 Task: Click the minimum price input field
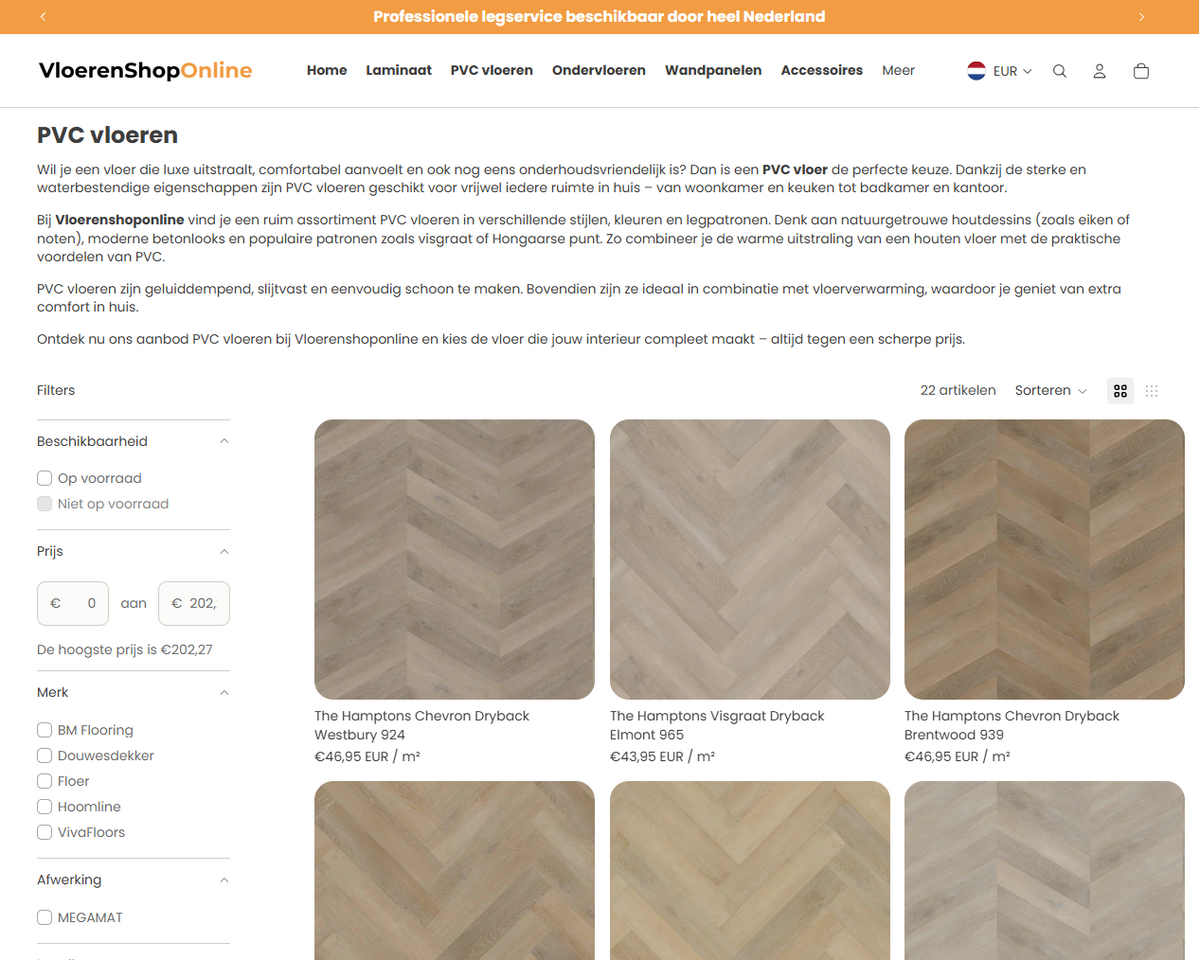pyautogui.click(x=73, y=603)
